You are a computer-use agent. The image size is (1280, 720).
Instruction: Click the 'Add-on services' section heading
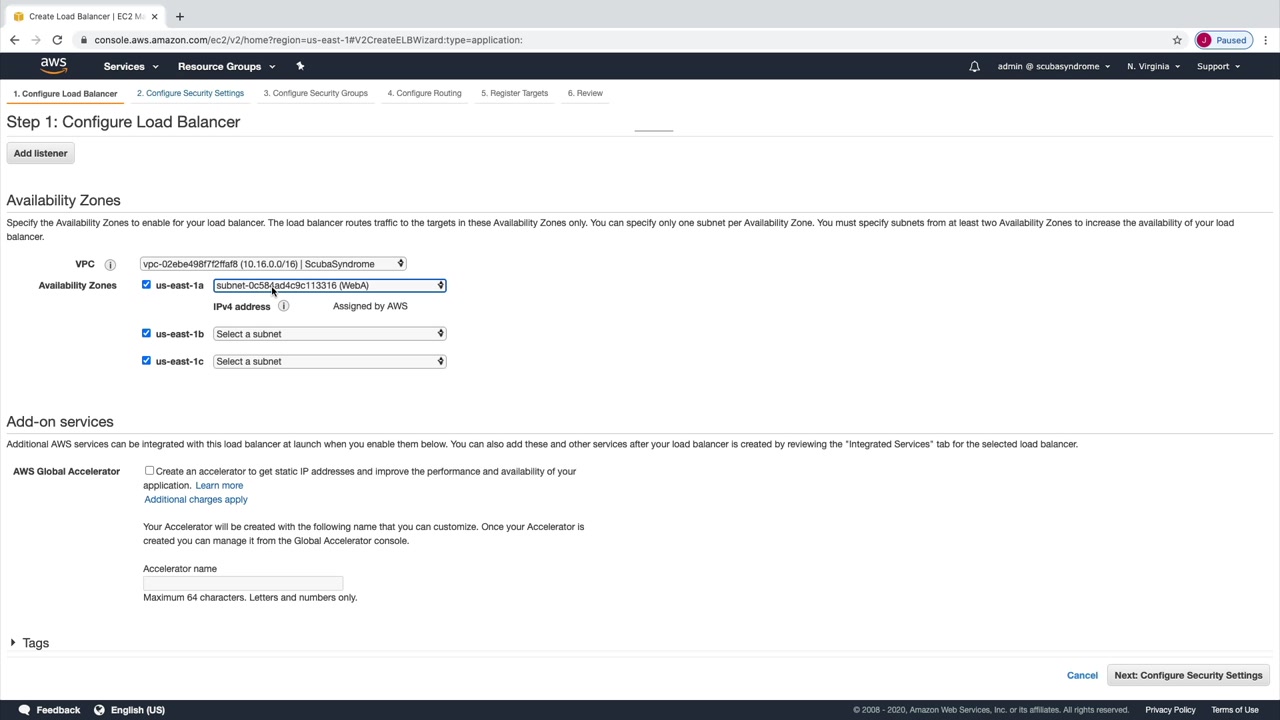pyautogui.click(x=60, y=421)
